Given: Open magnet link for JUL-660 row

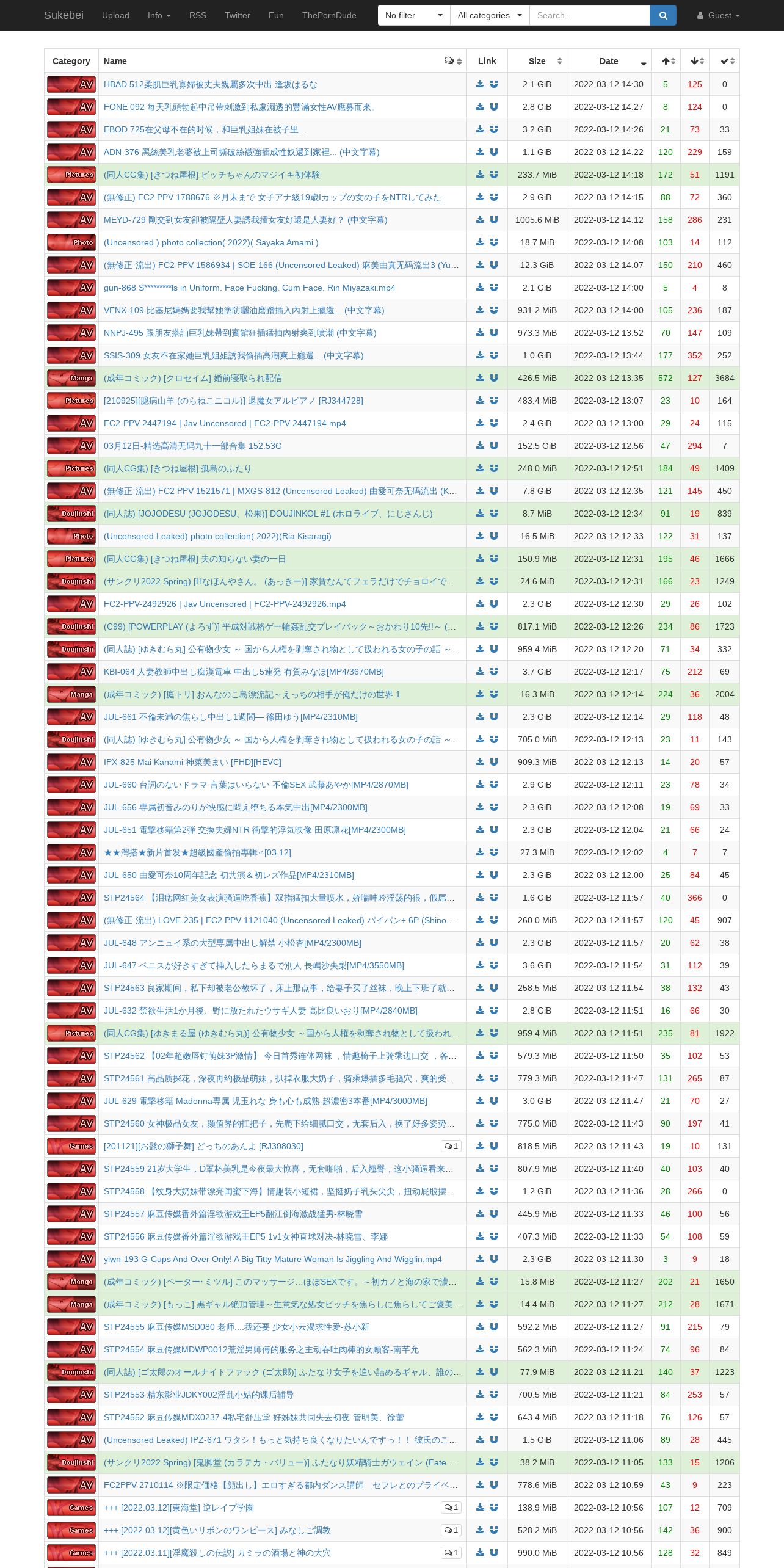Looking at the screenshot, I should click(494, 785).
